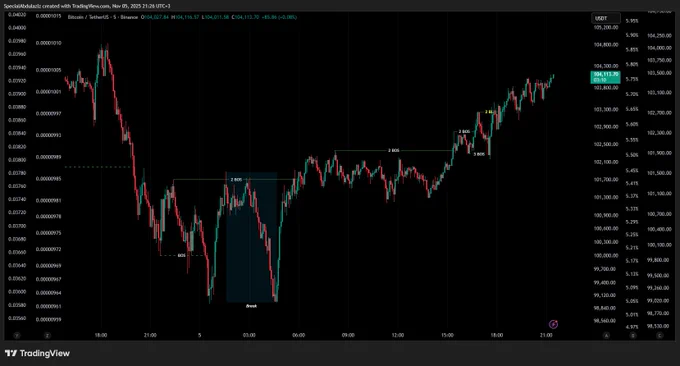Click the 18:00 label left of 21:00 on the time axis
The image size is (680, 366).
pos(101,335)
